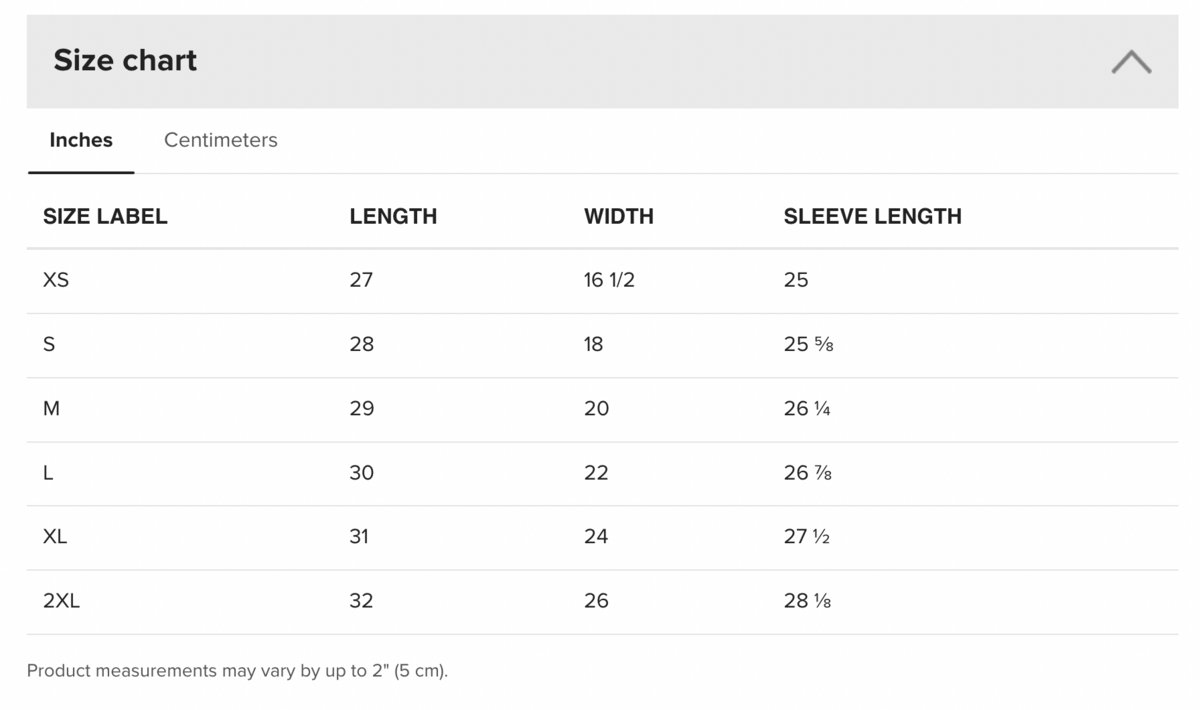Viewport: 1200px width, 710px height.
Task: Click the WIDTH column header
Action: (619, 216)
